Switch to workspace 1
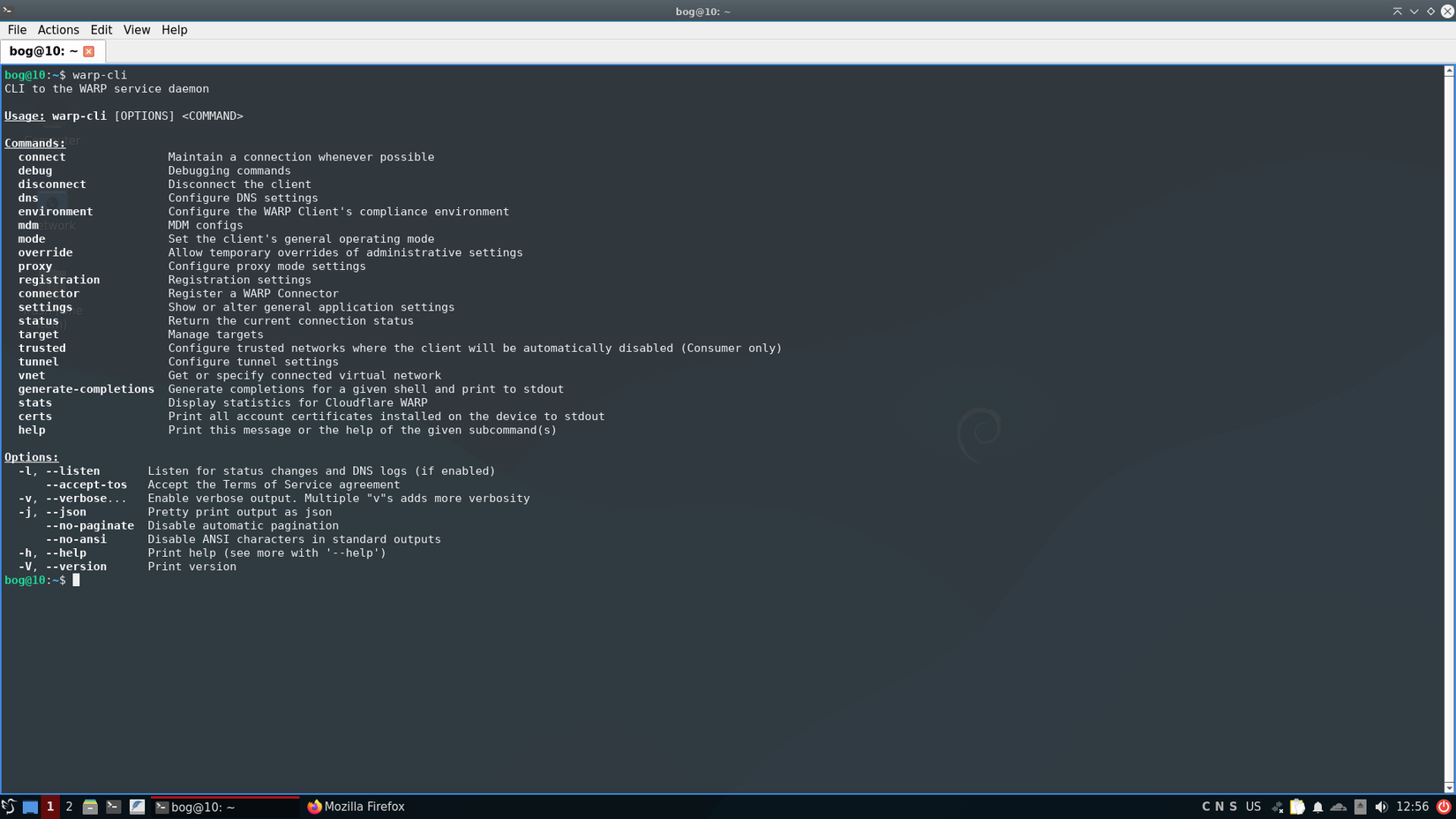This screenshot has height=819, width=1456. click(x=50, y=807)
